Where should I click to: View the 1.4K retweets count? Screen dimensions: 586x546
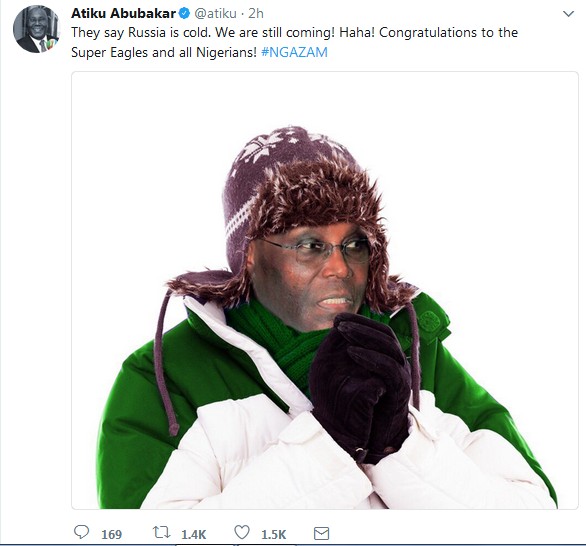pos(194,534)
